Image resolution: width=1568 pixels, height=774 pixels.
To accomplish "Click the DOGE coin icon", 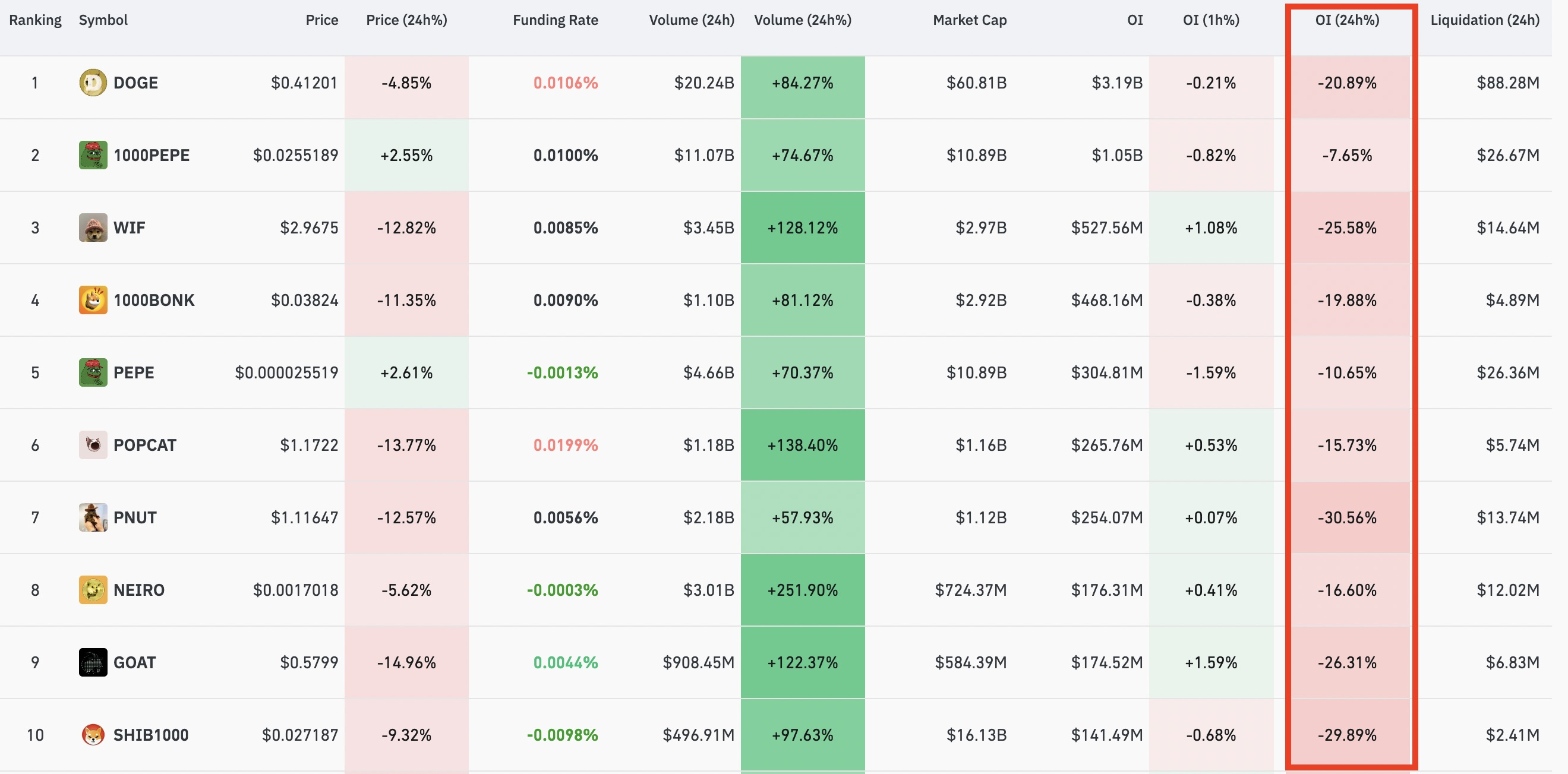I will [x=93, y=83].
